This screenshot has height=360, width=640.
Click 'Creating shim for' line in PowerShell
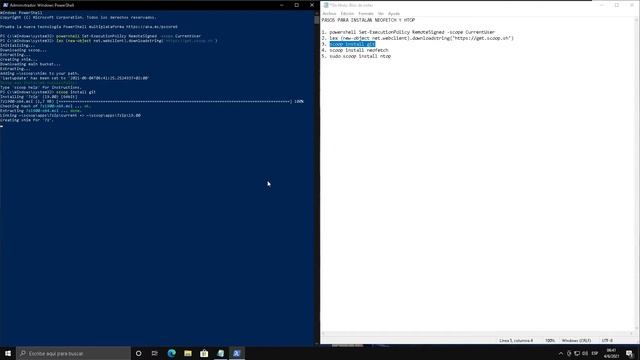tap(27, 120)
